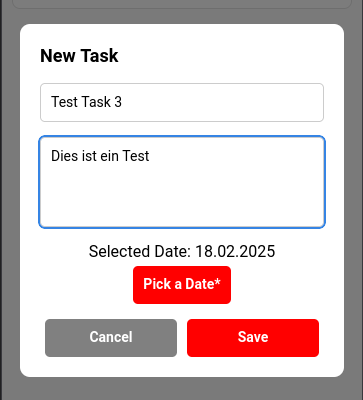
Task: Place cursor after 'Dies ist ein Test' text
Action: point(150,156)
